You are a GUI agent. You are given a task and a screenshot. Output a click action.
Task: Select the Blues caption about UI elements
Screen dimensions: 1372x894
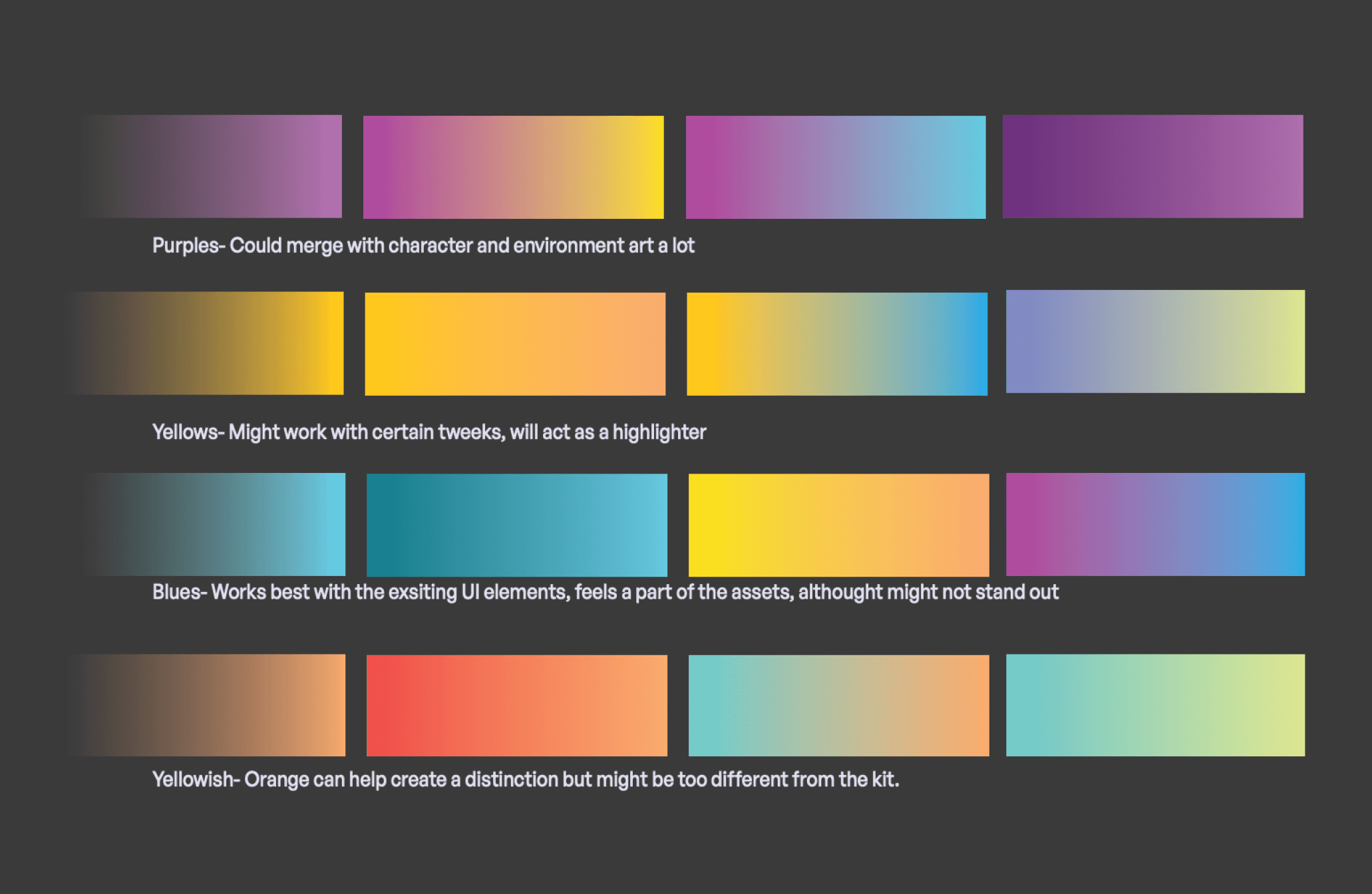pos(605,592)
